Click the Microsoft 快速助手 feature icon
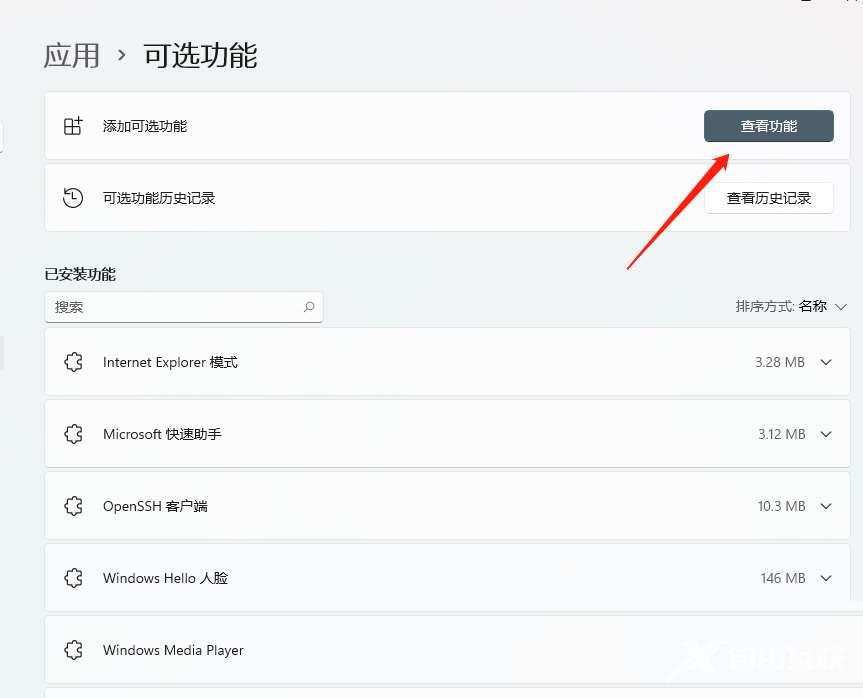 pyautogui.click(x=73, y=434)
